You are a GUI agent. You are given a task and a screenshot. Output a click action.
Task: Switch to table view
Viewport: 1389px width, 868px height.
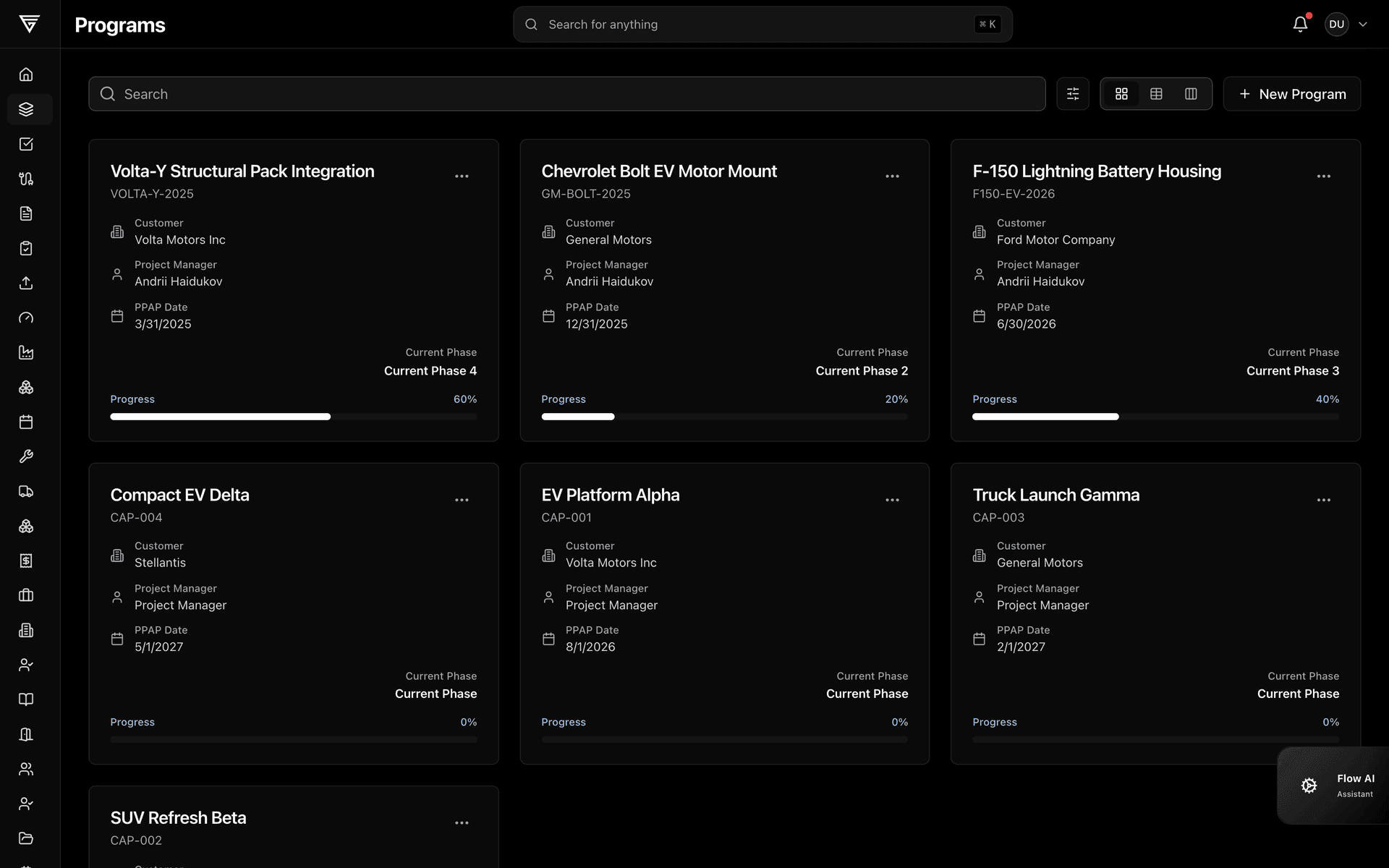(x=1156, y=94)
